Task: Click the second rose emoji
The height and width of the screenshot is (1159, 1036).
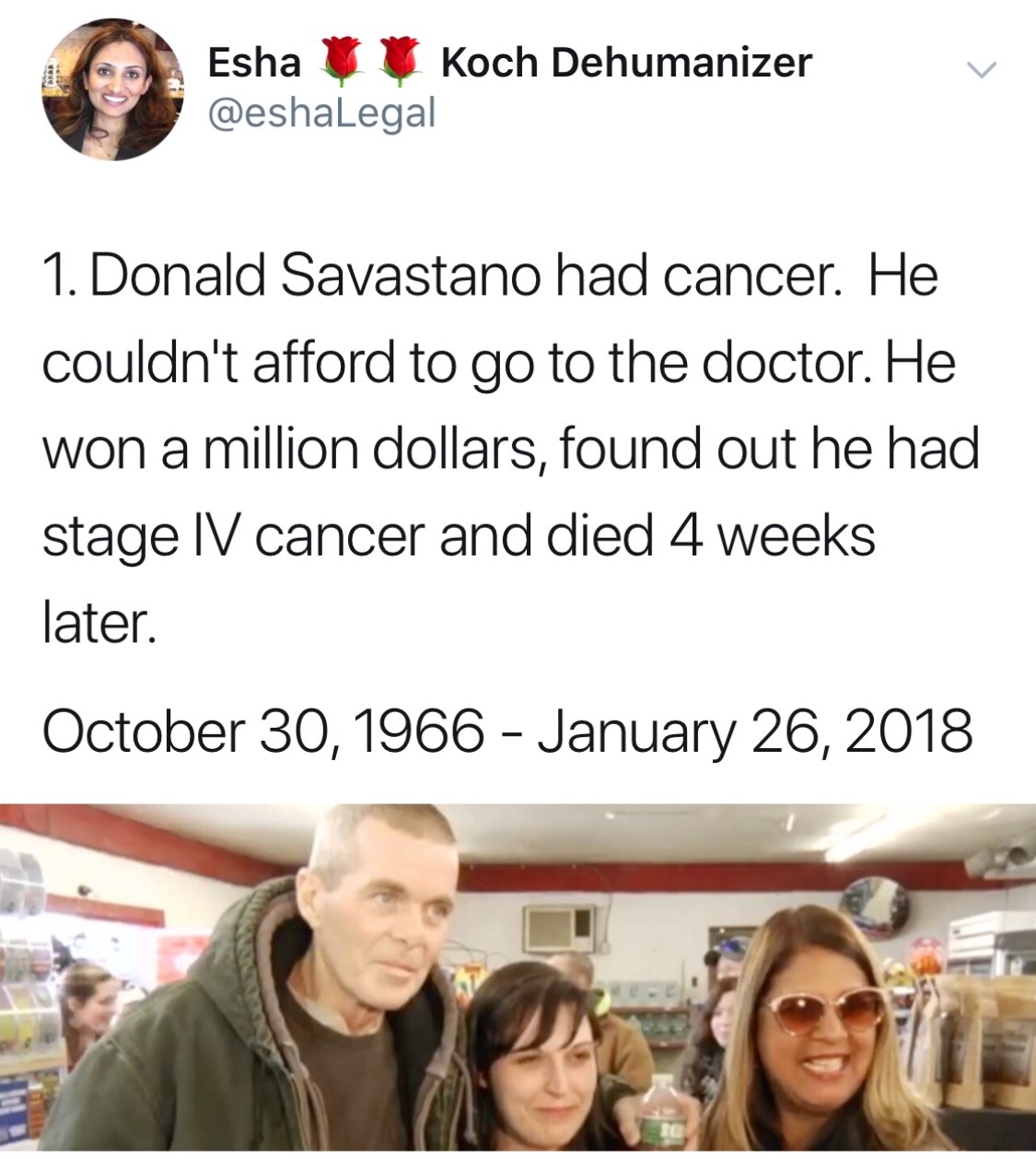Action: click(x=400, y=62)
